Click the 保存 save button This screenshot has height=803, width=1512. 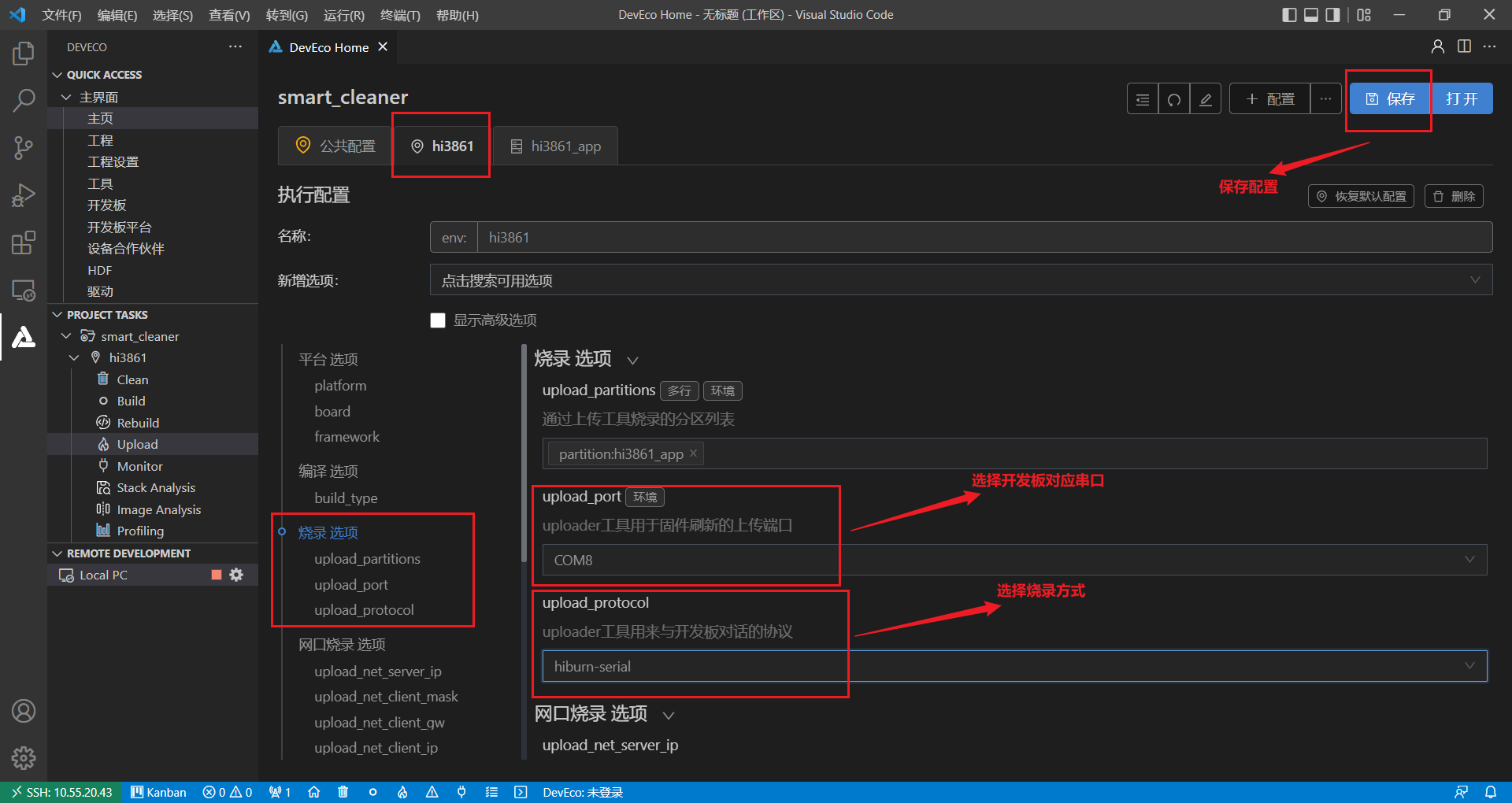pyautogui.click(x=1390, y=99)
